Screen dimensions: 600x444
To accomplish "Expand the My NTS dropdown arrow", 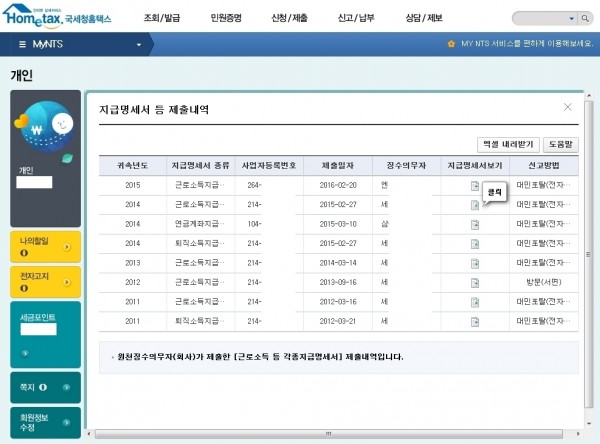I will pyautogui.click(x=139, y=45).
